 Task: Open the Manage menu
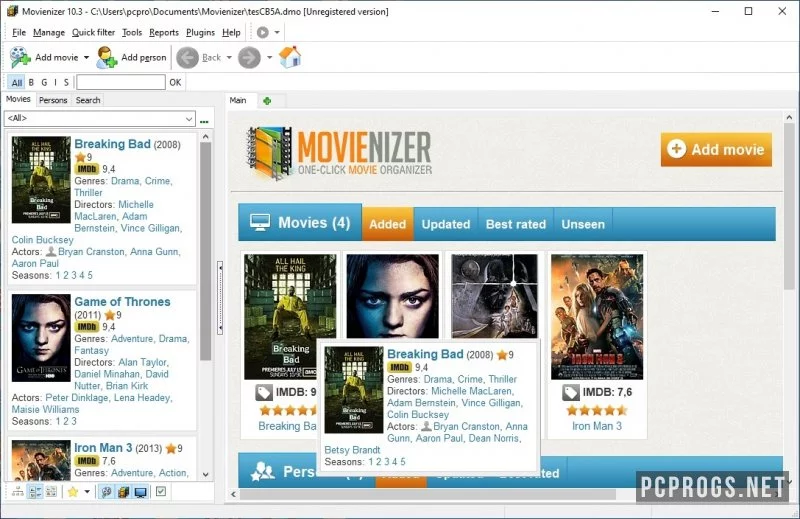pyautogui.click(x=49, y=32)
